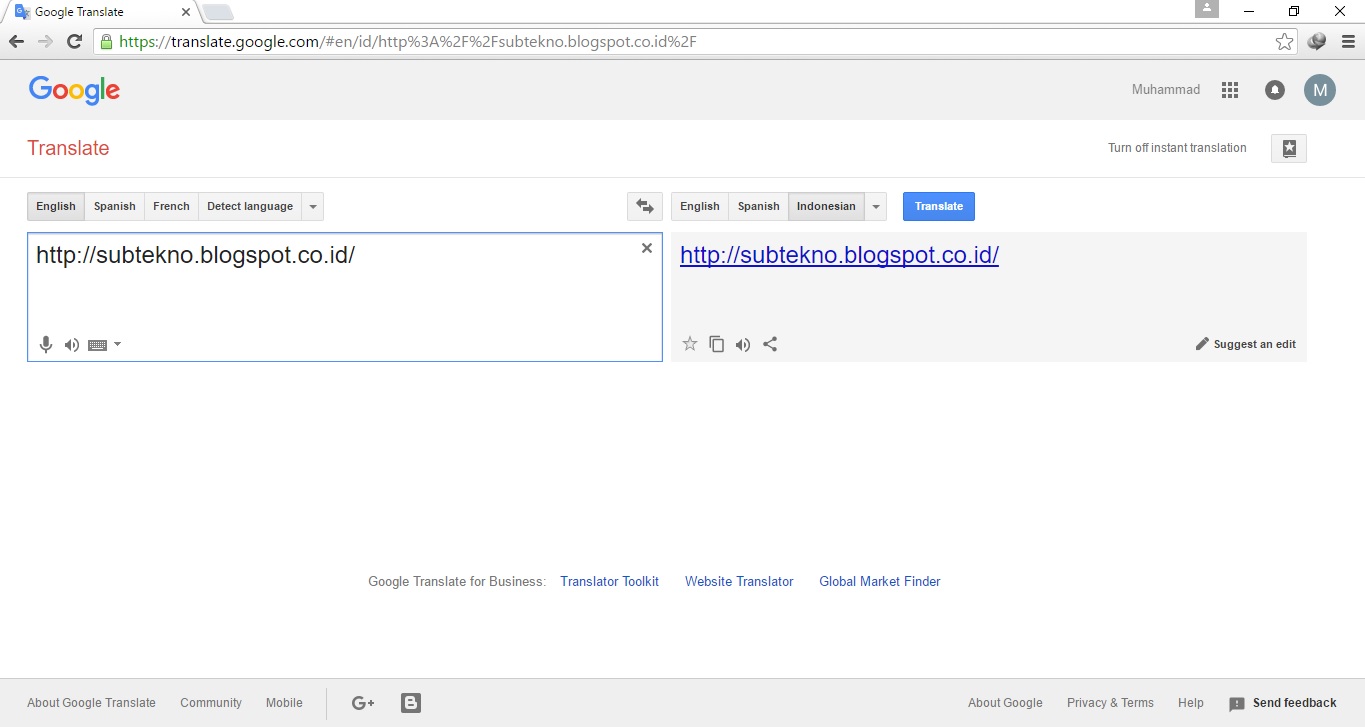Open Chrome hamburger menu
Viewport: 1365px width, 727px height.
(1347, 41)
